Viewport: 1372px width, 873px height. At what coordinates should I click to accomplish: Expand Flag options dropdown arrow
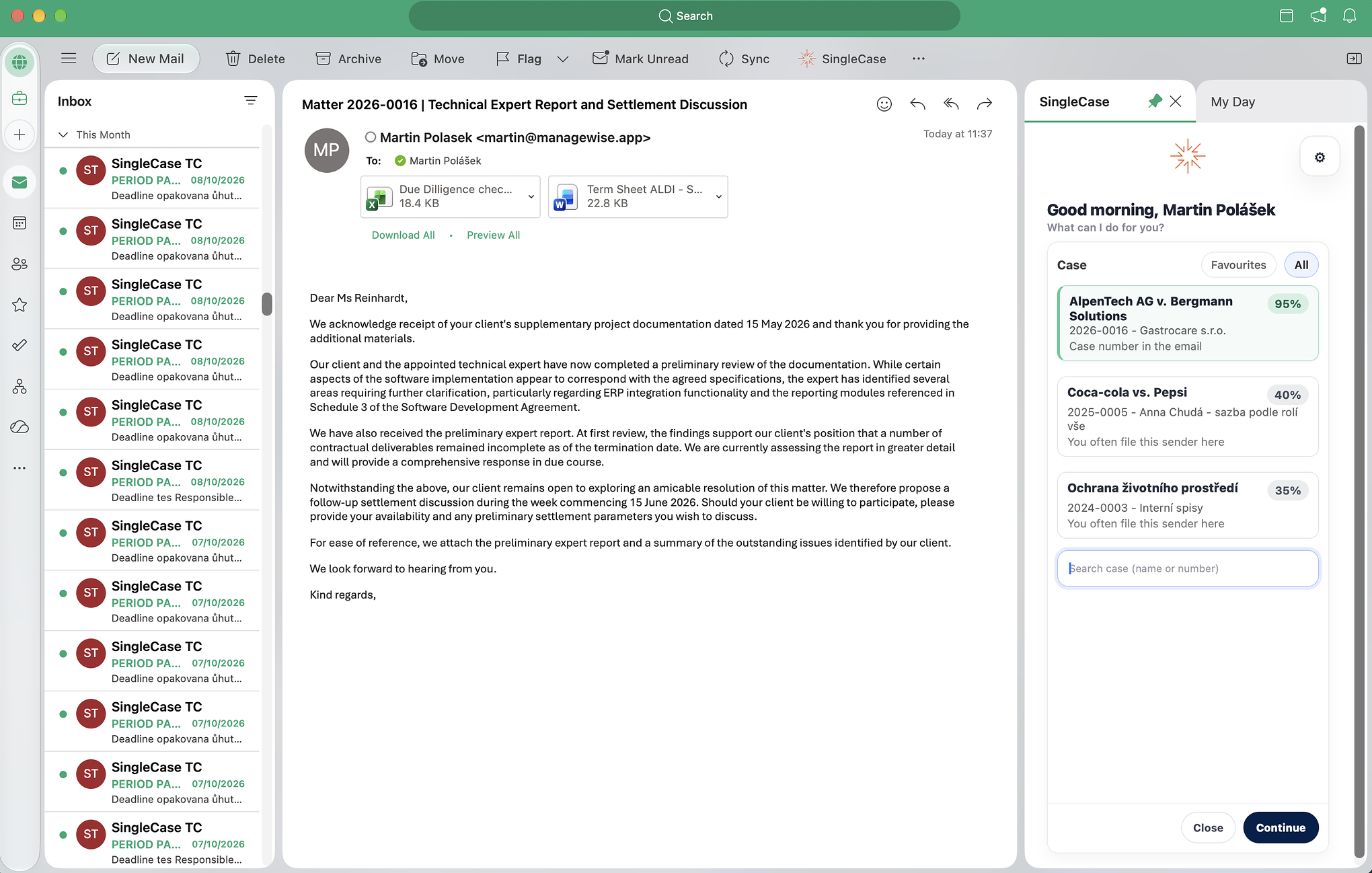point(563,59)
